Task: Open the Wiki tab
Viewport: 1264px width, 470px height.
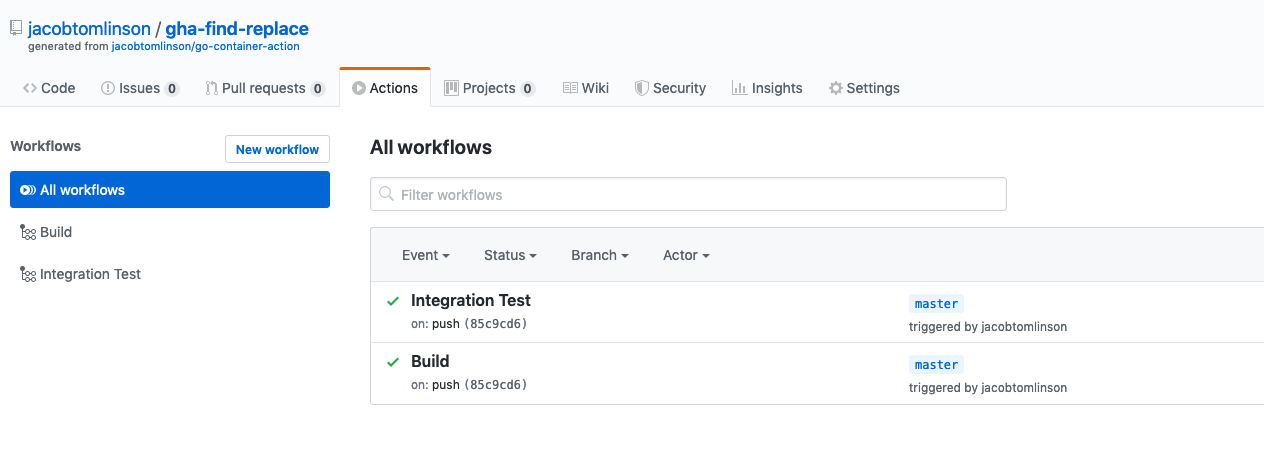Action: 586,88
